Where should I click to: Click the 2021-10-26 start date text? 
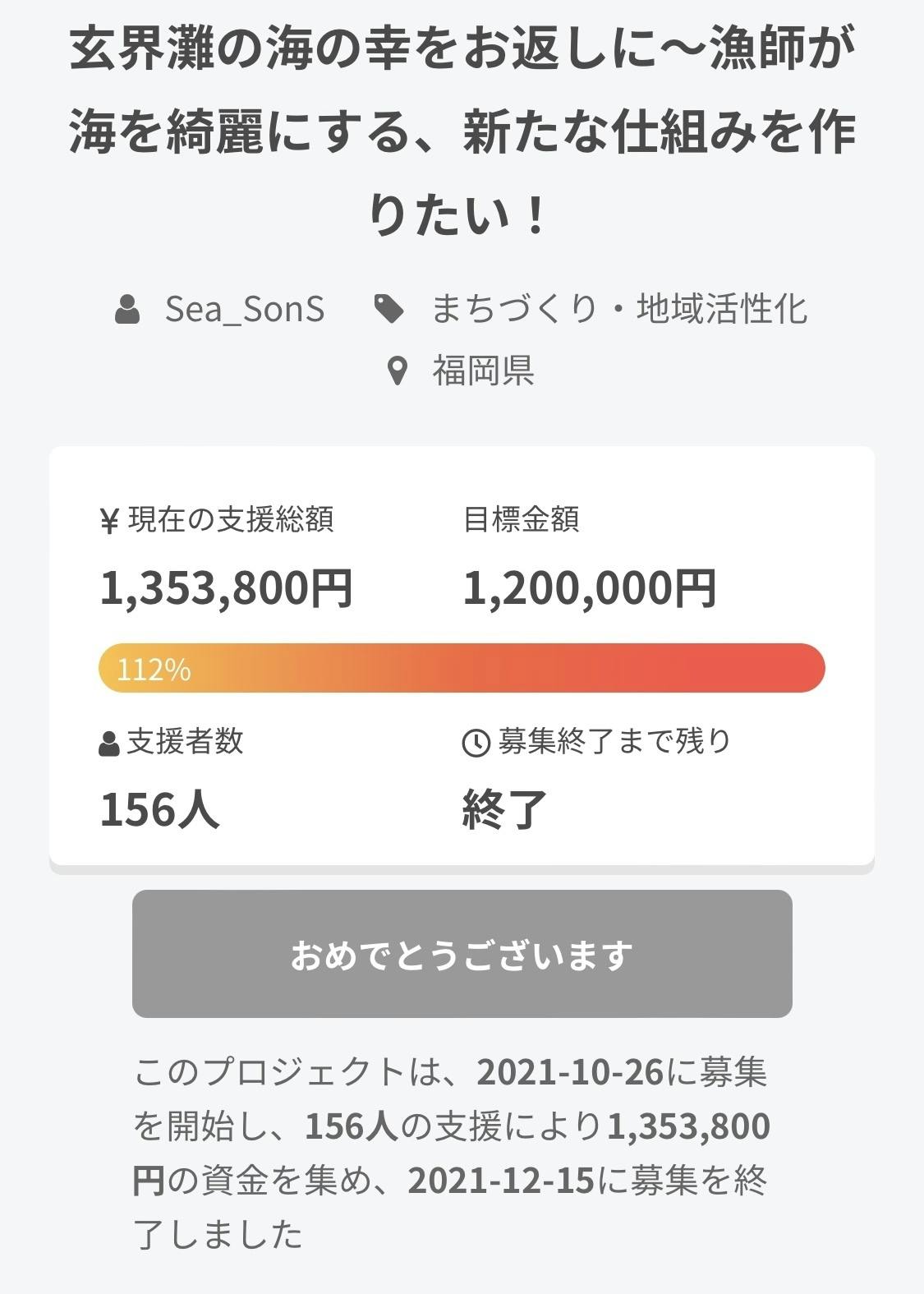[569, 1072]
